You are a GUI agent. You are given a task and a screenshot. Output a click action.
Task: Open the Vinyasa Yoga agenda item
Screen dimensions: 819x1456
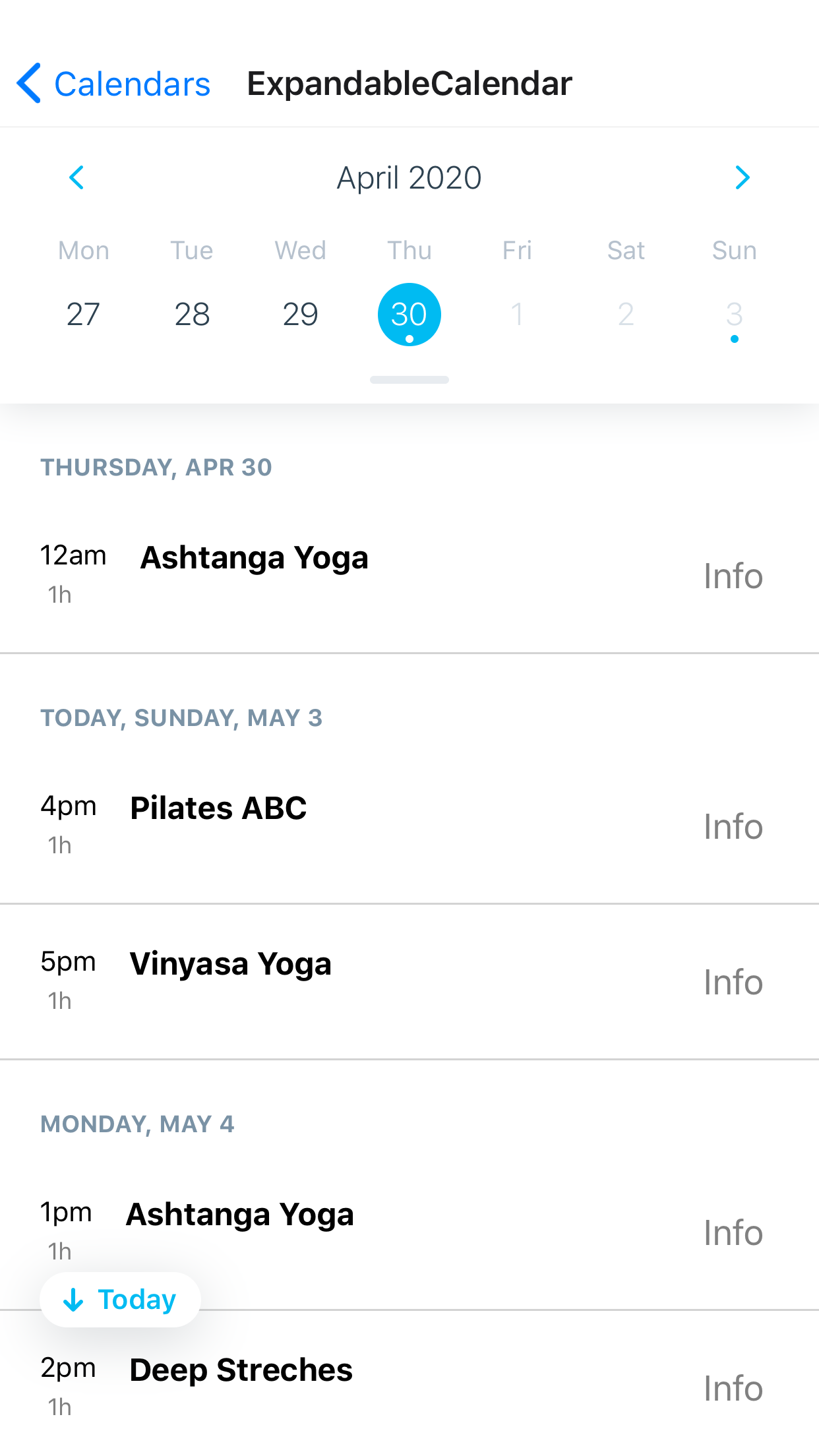[x=230, y=964]
